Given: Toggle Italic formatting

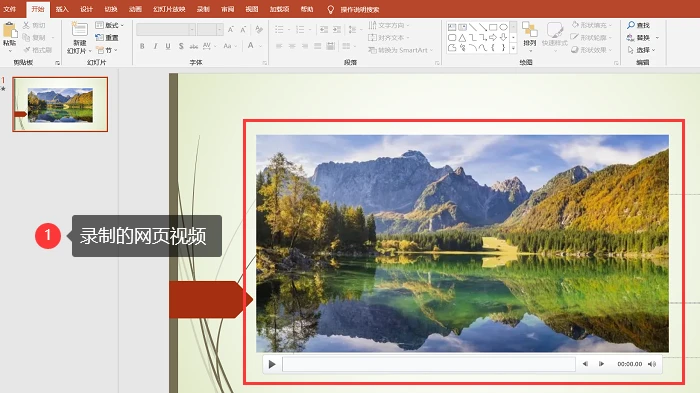Looking at the screenshot, I should click(x=155, y=46).
